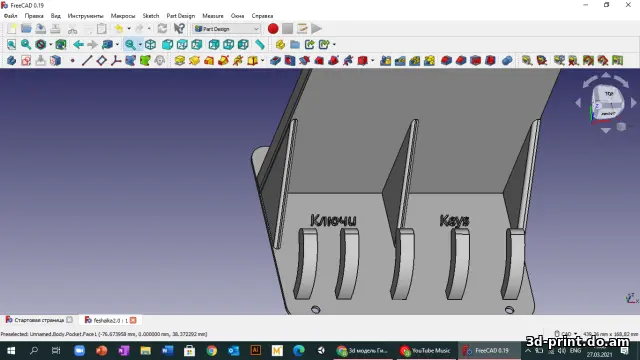Close the feshalka2.0 document tab
Image resolution: width=640 pixels, height=360 pixels.
[133, 320]
